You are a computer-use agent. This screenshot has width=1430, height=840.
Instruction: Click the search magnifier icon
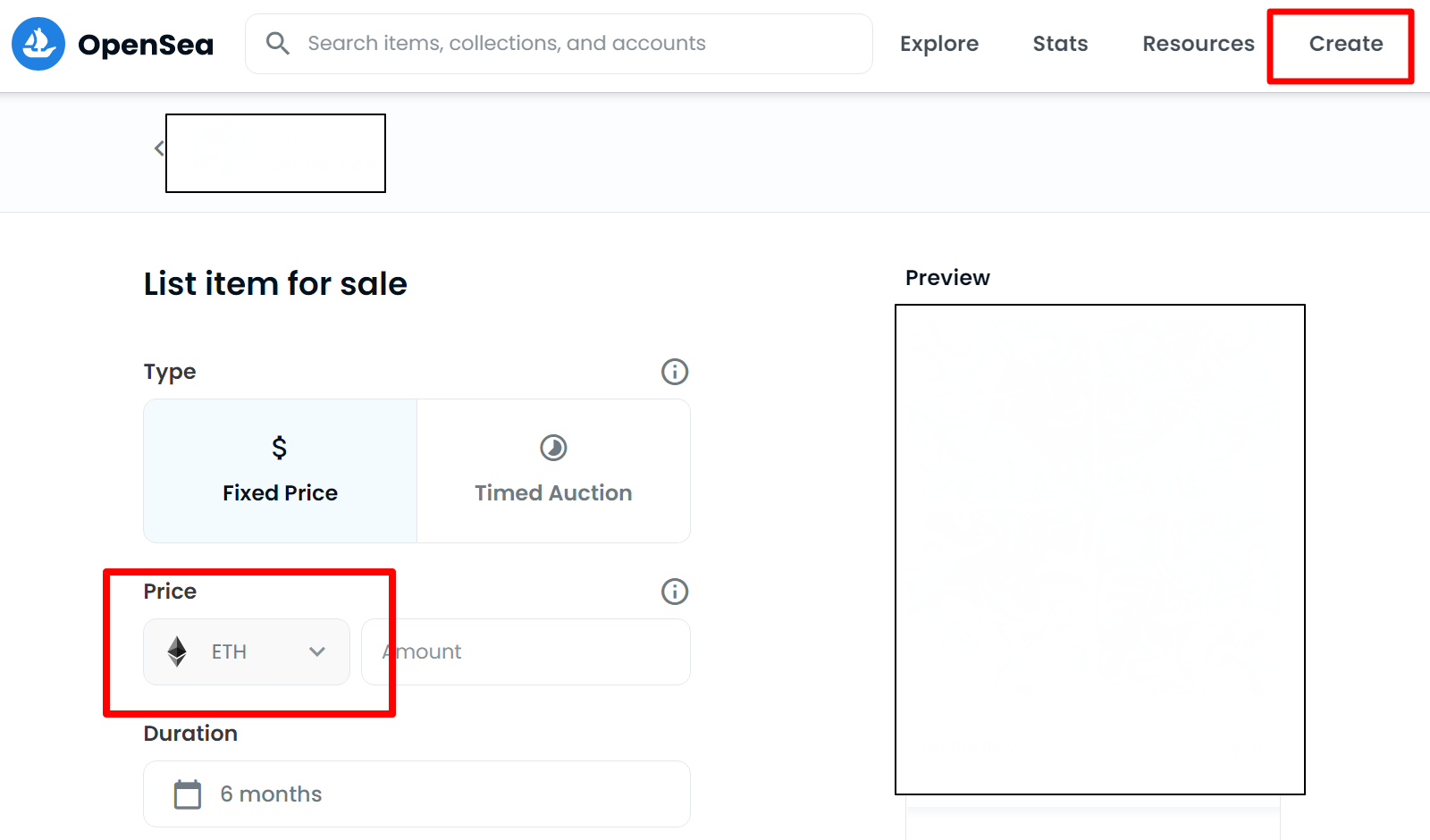tap(277, 44)
